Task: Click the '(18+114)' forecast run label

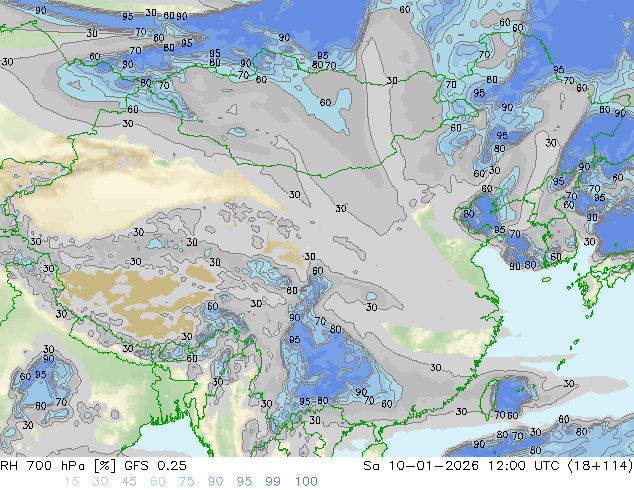Action: tap(600, 466)
